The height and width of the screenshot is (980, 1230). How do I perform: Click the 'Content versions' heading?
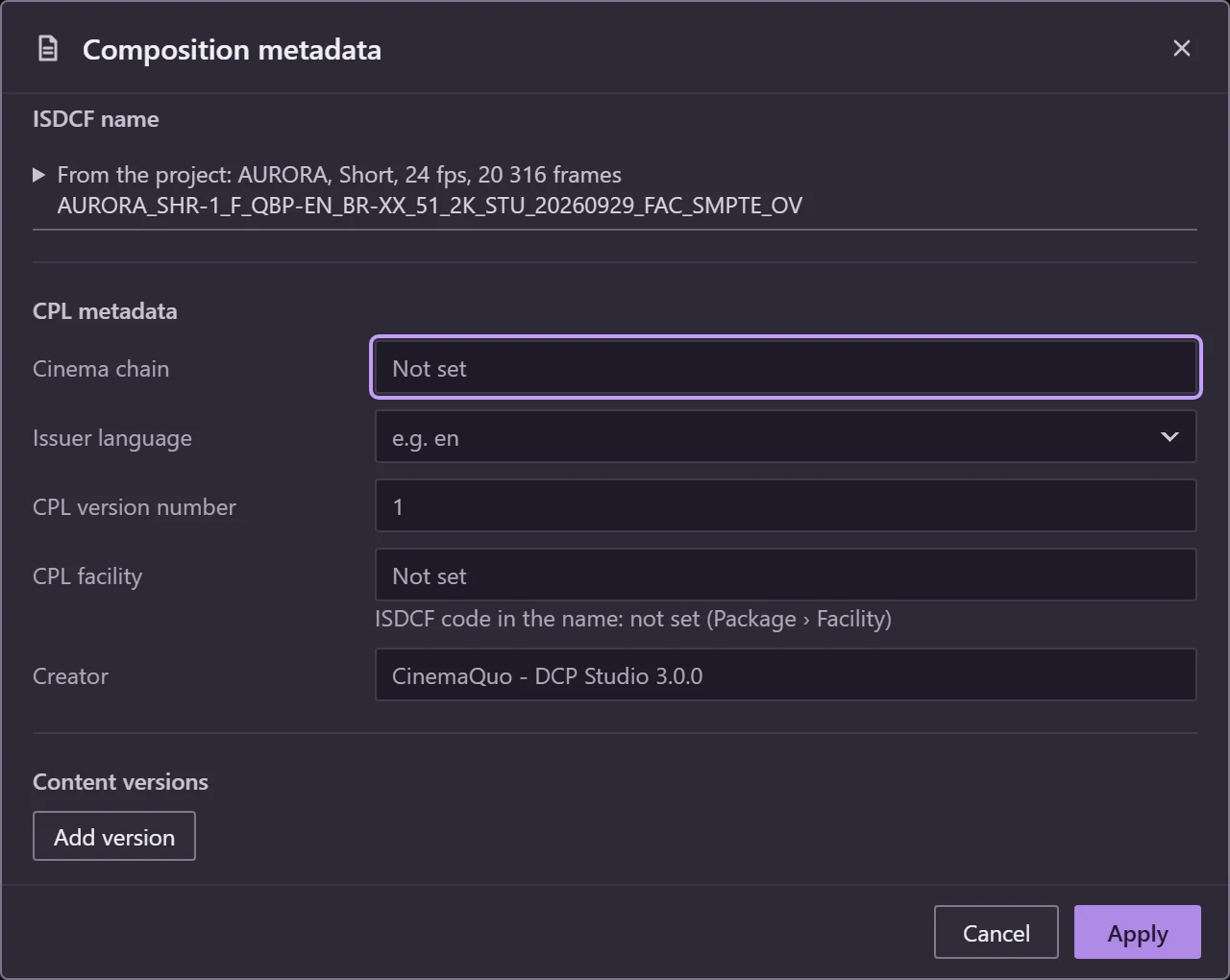[120, 782]
